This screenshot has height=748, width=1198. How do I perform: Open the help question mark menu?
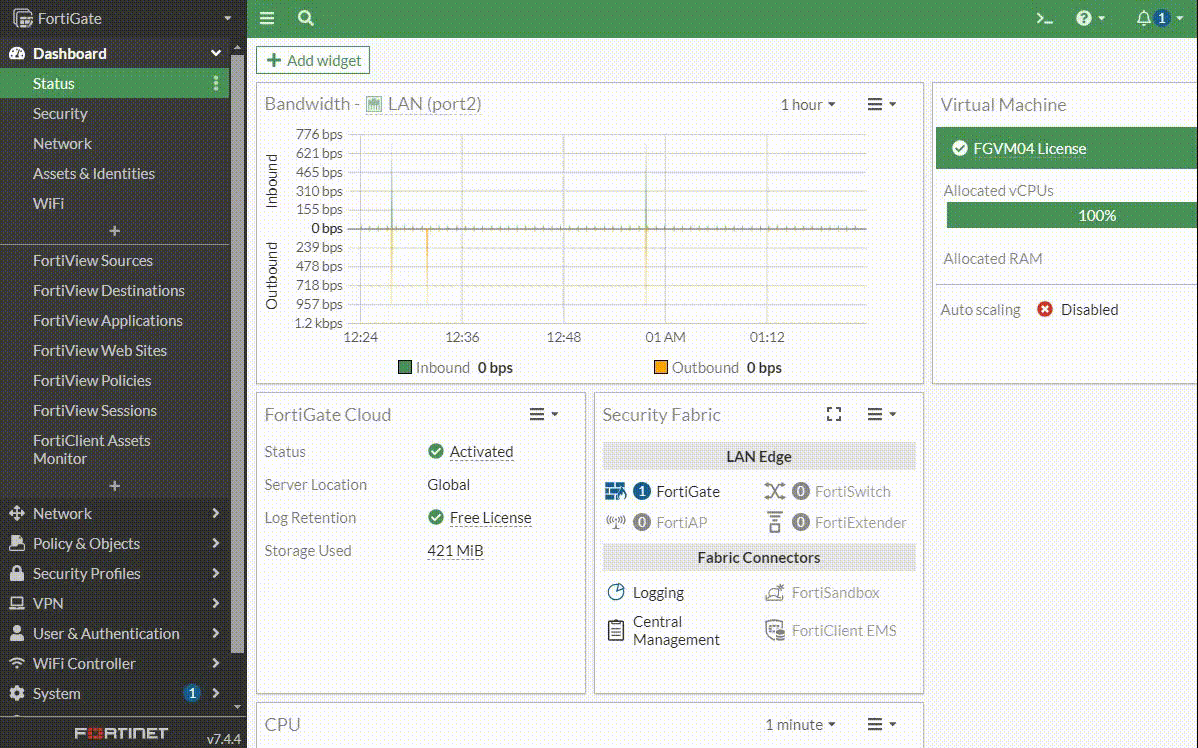coord(1090,18)
